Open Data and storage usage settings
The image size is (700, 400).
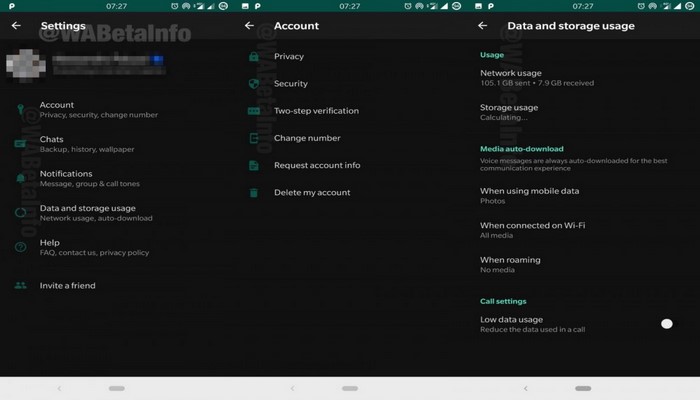point(95,213)
